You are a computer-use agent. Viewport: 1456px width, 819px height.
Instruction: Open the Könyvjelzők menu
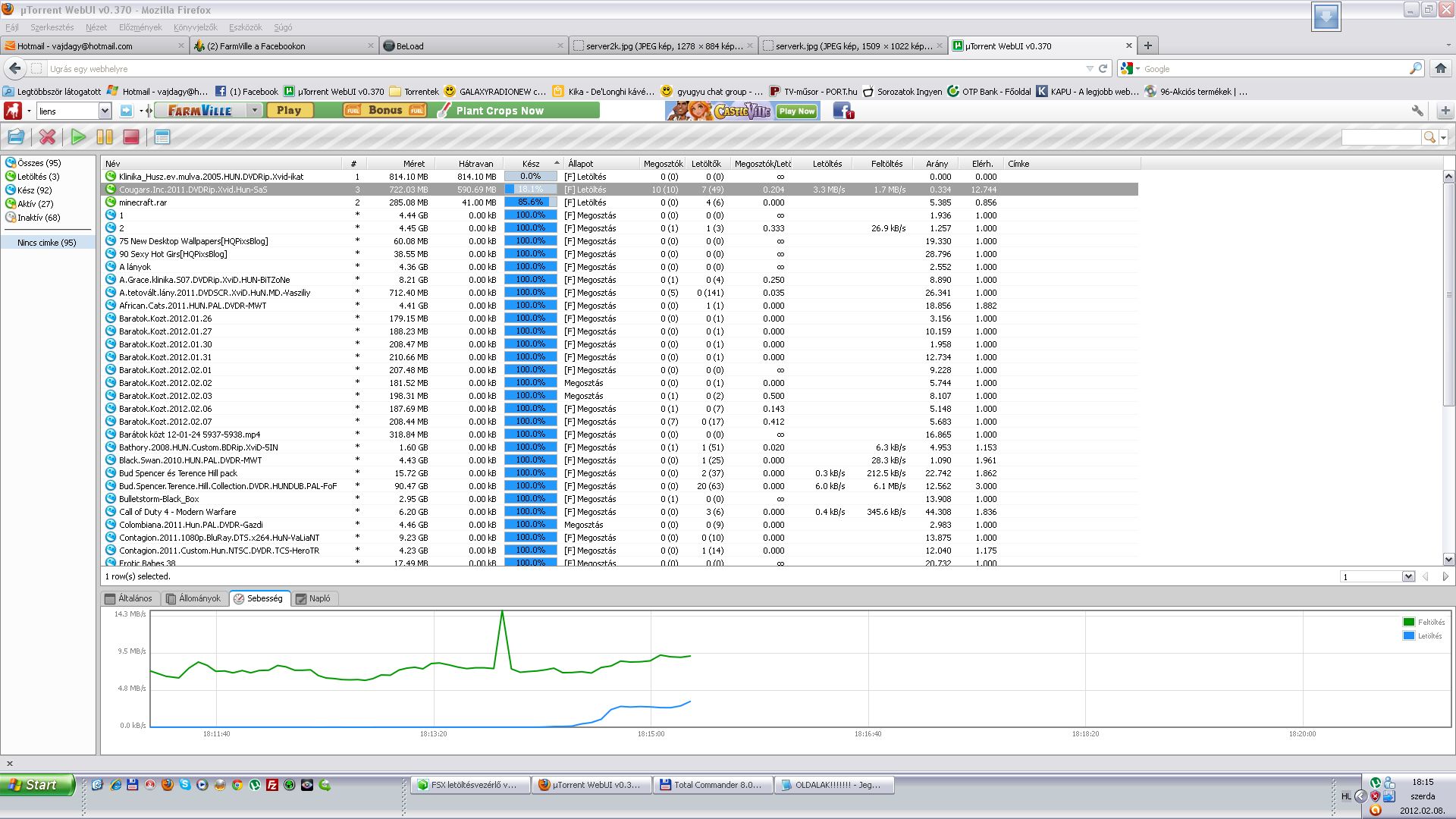click(196, 27)
